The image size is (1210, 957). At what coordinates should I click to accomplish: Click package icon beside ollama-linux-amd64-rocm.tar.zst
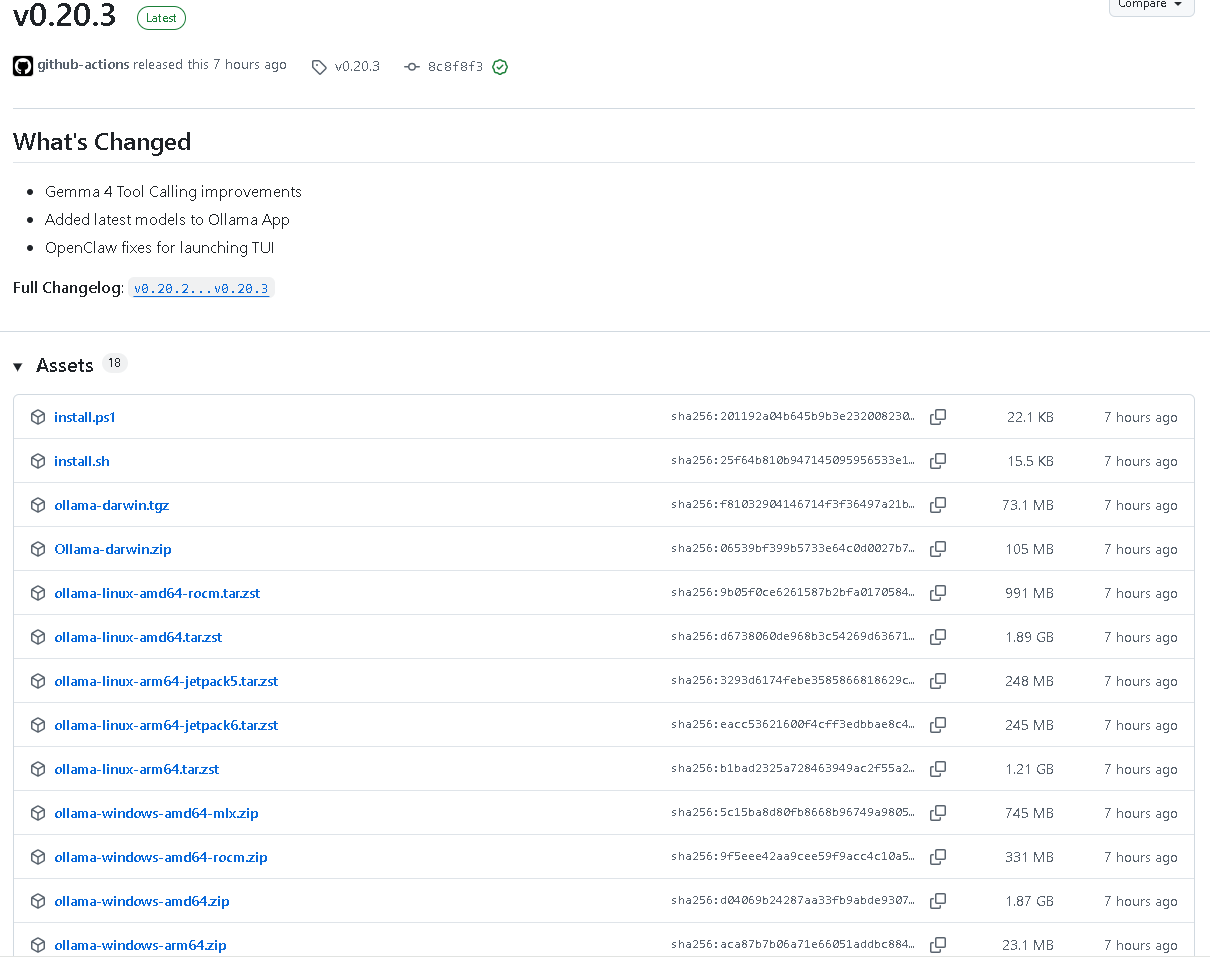[x=38, y=593]
